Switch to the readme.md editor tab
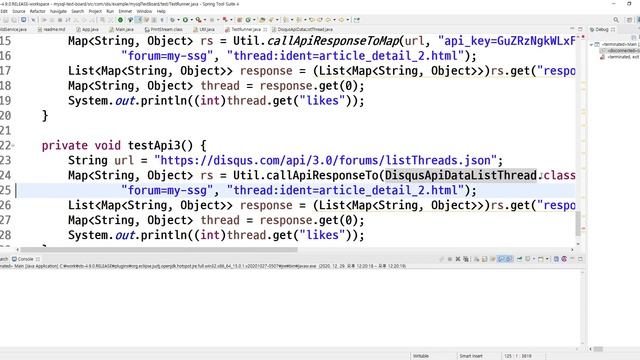The height and width of the screenshot is (360, 640). pyautogui.click(x=51, y=29)
